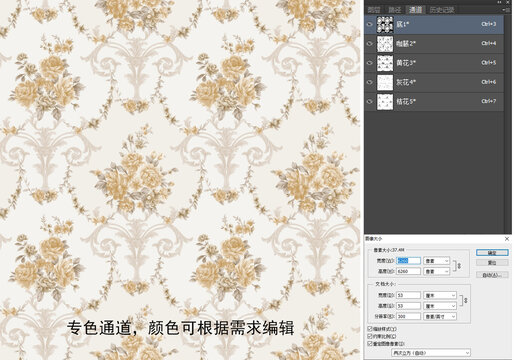Click thumbnail of channel 黄花3
The height and width of the screenshot is (360, 515).
point(385,63)
